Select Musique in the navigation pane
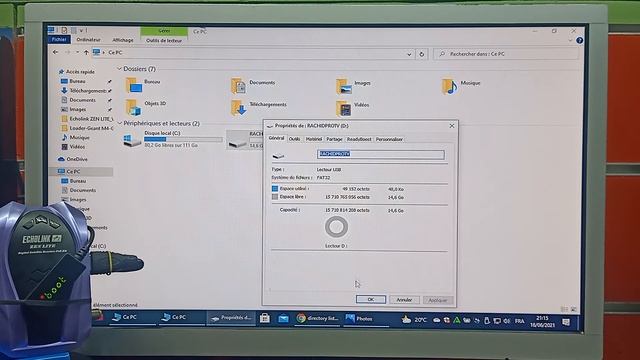 click(x=79, y=138)
